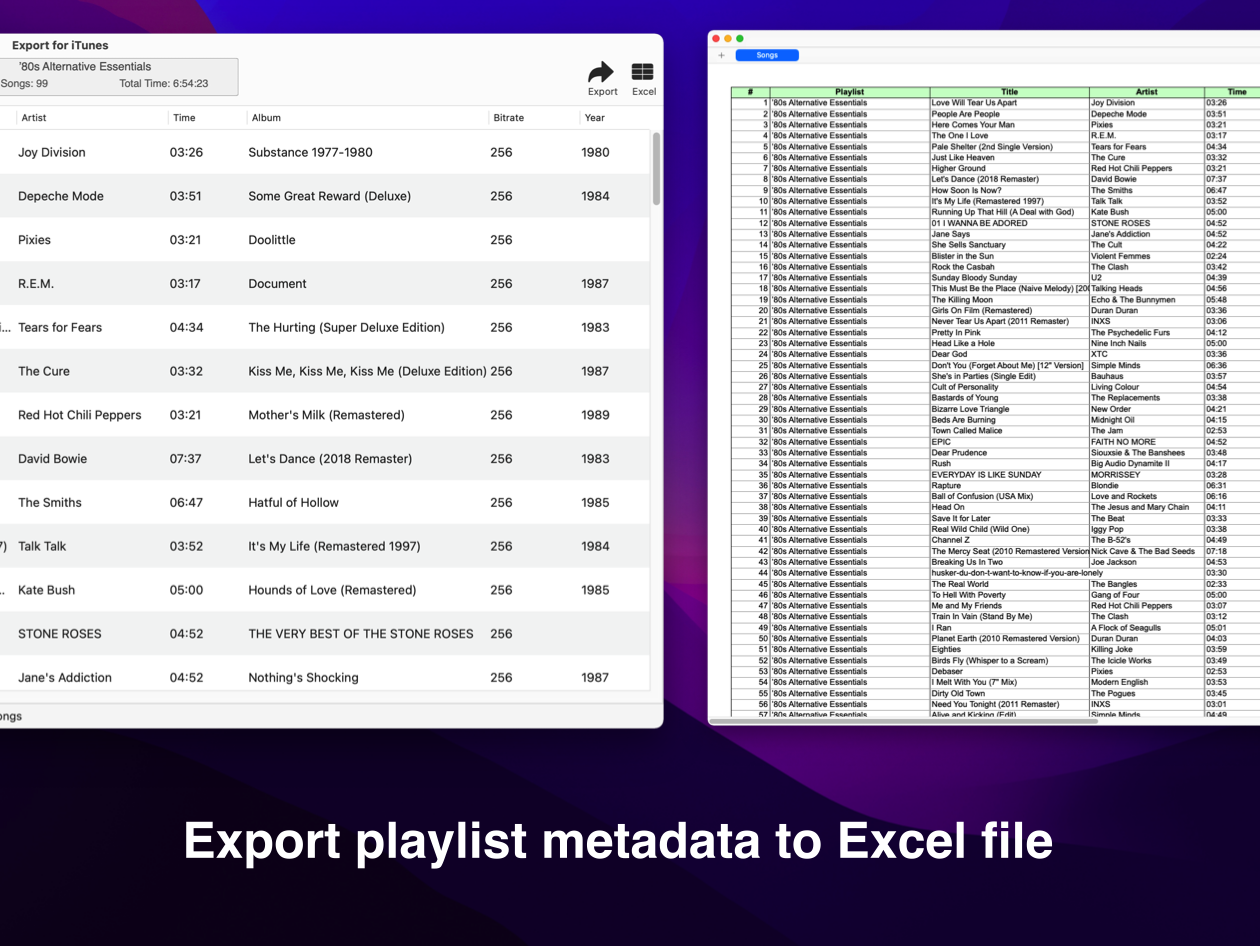Click the Title header cell in spreadsheet
The width and height of the screenshot is (1260, 946).
tap(1009, 92)
